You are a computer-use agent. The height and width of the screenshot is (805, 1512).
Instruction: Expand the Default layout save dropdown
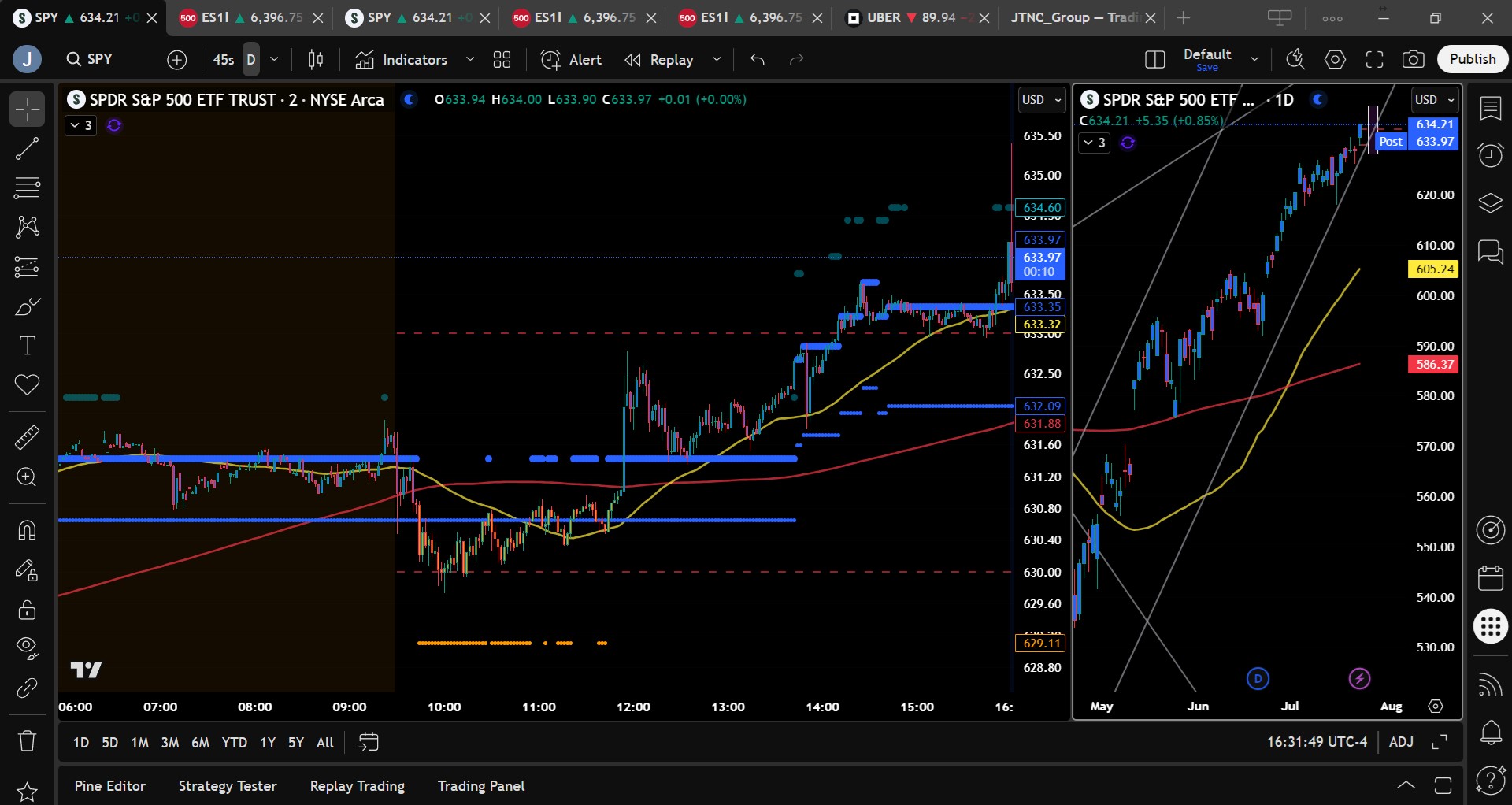coord(1254,59)
